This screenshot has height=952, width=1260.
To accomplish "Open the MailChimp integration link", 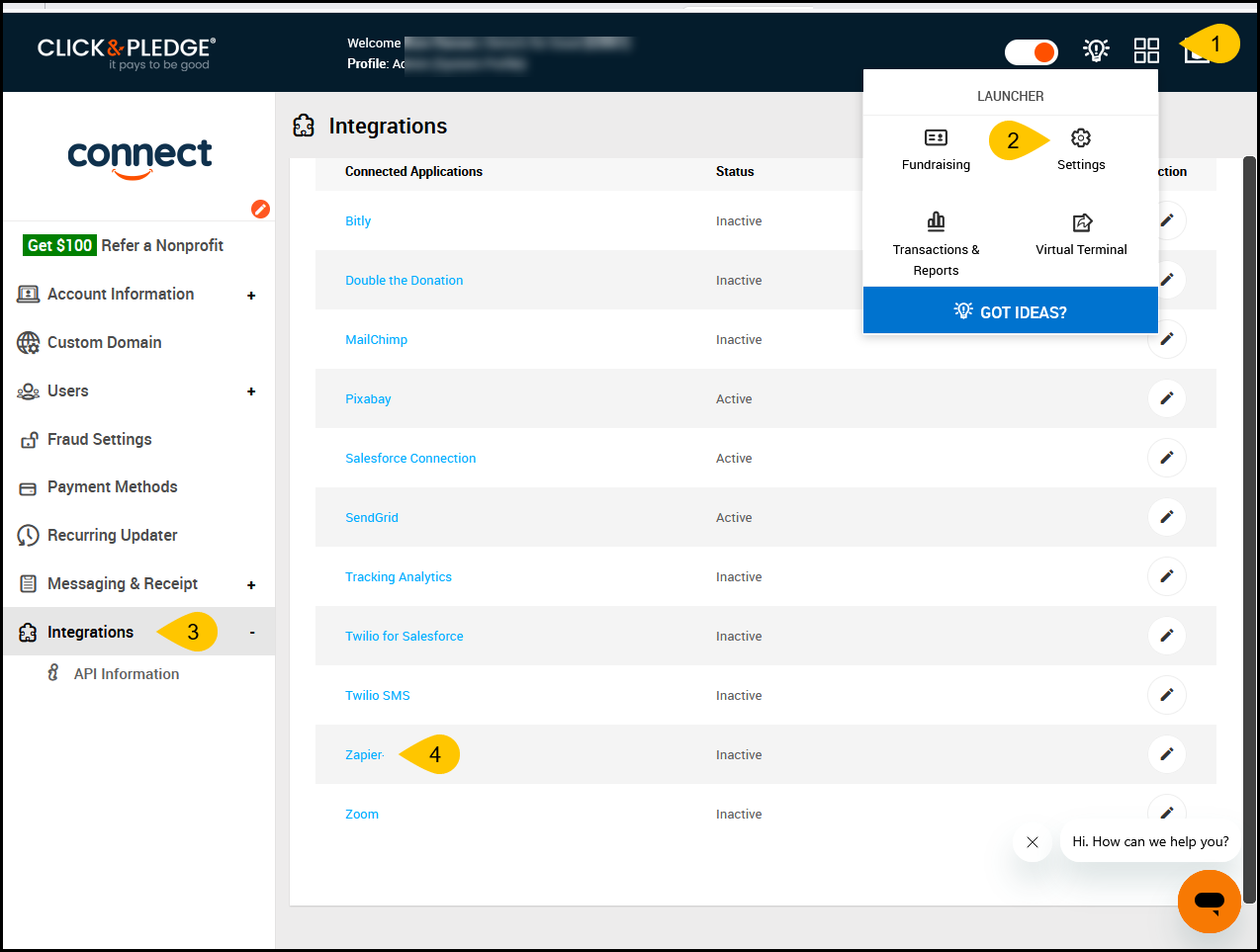I will tap(376, 339).
